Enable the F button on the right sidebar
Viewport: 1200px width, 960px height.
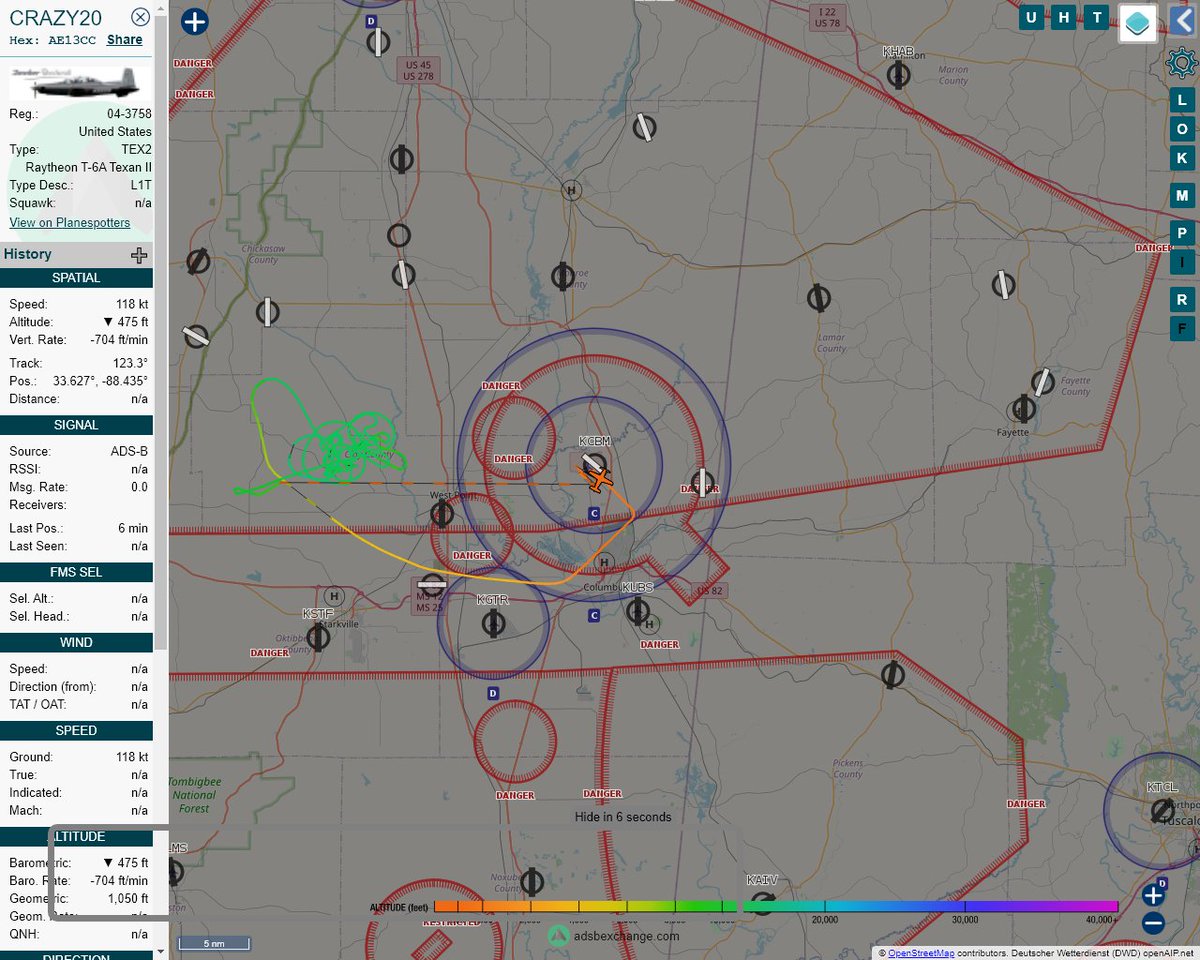(1182, 327)
